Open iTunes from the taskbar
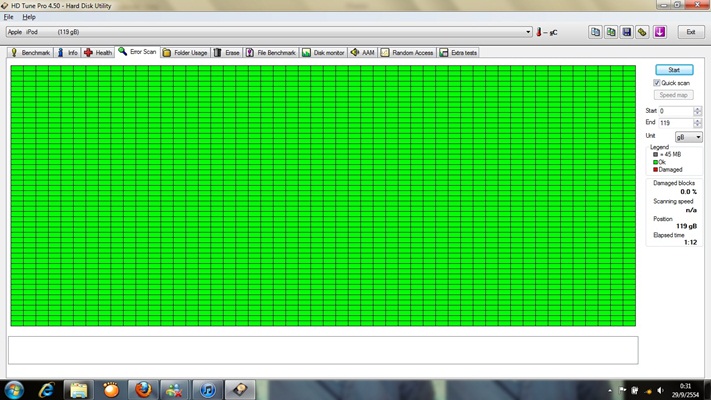This screenshot has height=400, width=711. 207,389
